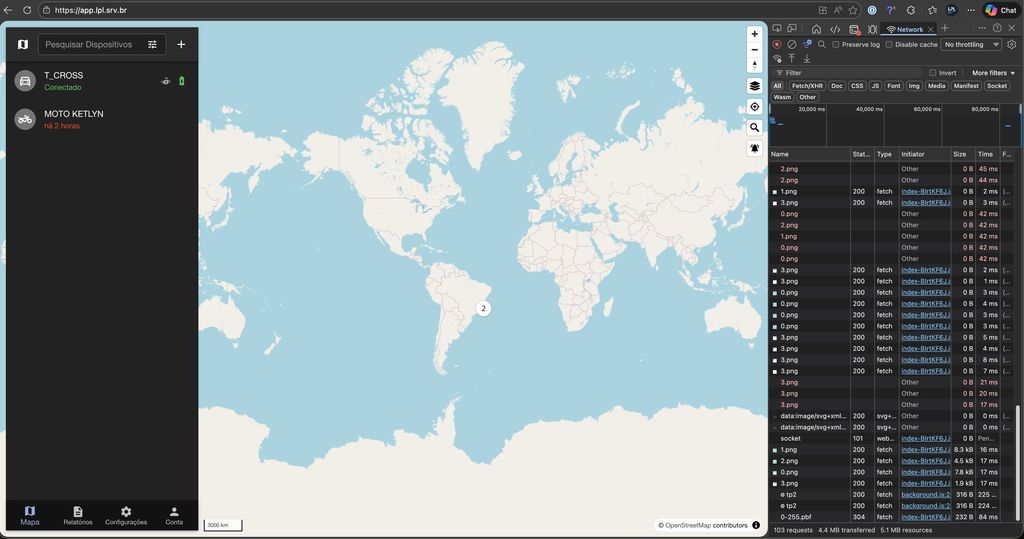Viewport: 1024px width, 539px height.
Task: Check the Invert filter checkbox
Action: [933, 73]
